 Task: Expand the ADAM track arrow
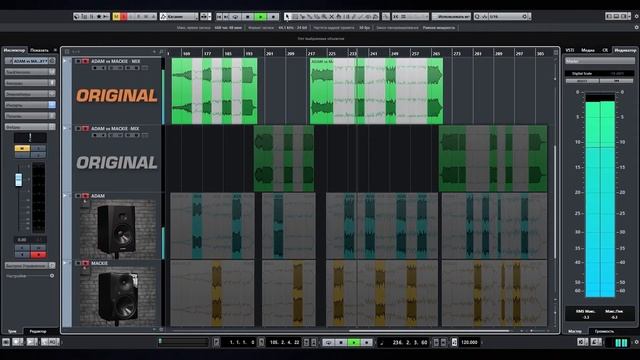coord(64,196)
